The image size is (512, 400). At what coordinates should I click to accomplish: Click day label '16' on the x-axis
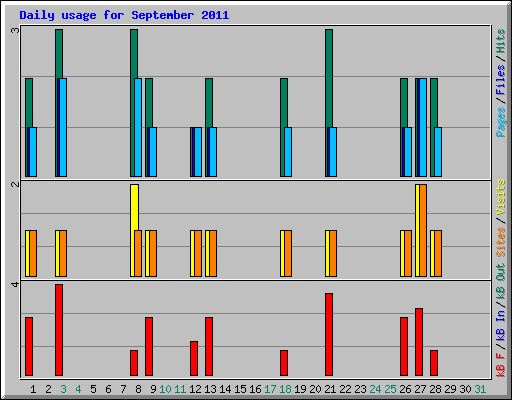coord(255,389)
